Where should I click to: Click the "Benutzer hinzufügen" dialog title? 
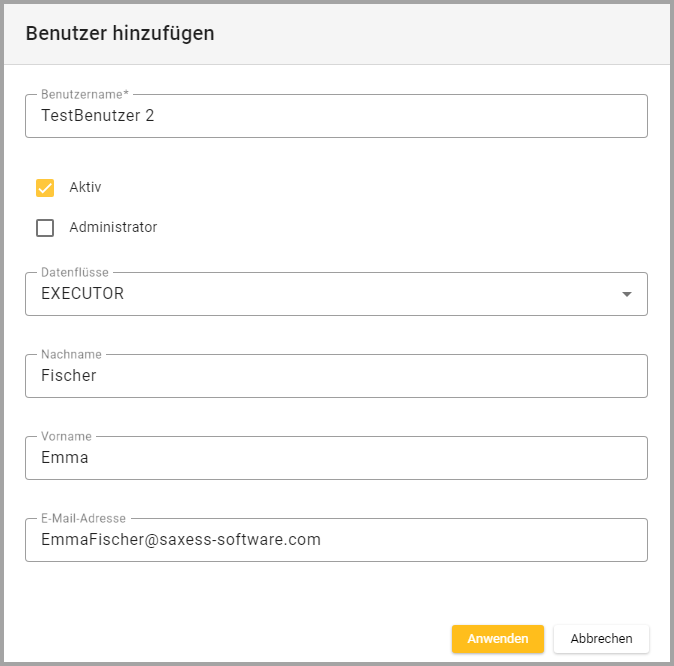click(x=120, y=33)
